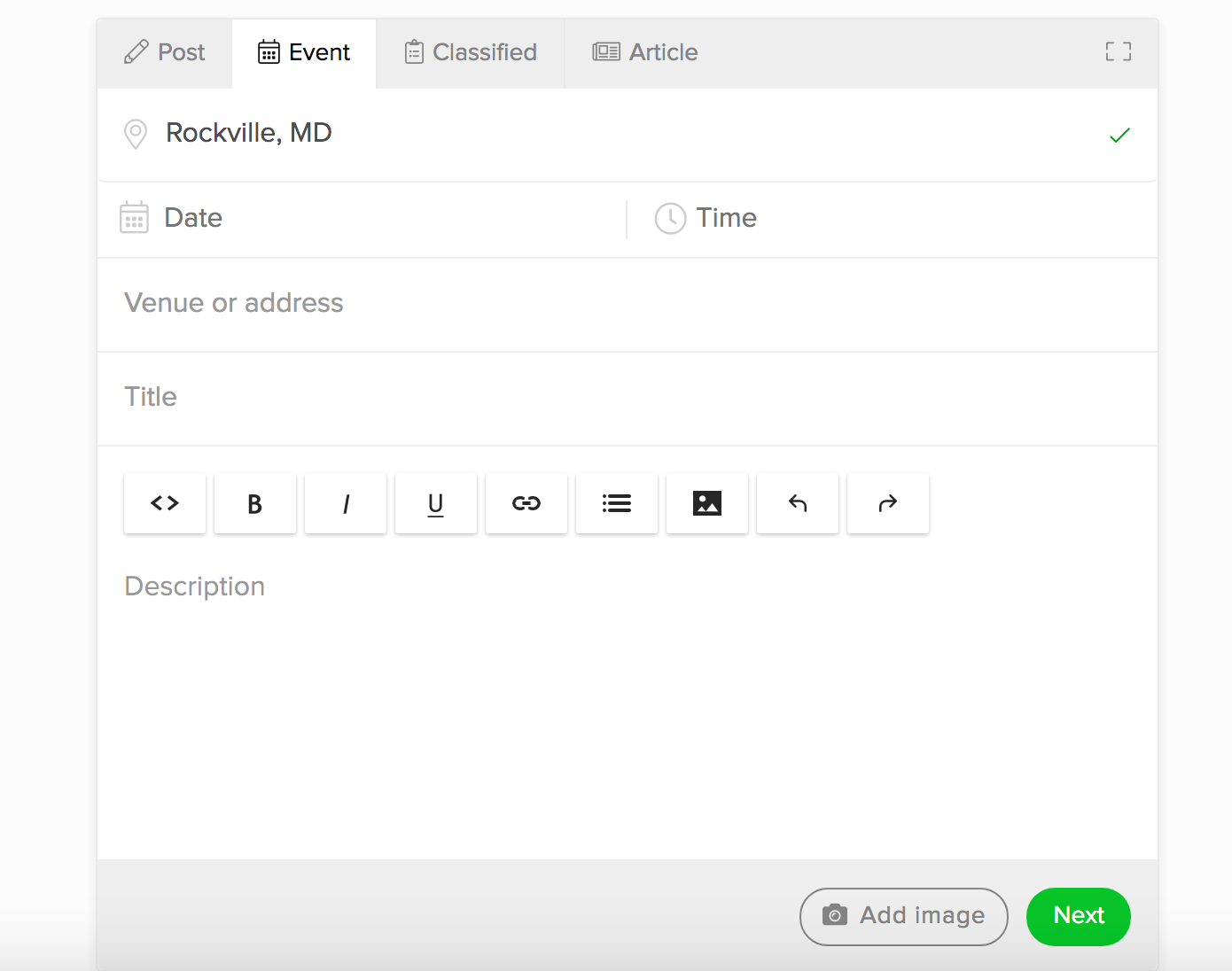Open the Article tab
This screenshot has height=971, width=1232.
645,53
